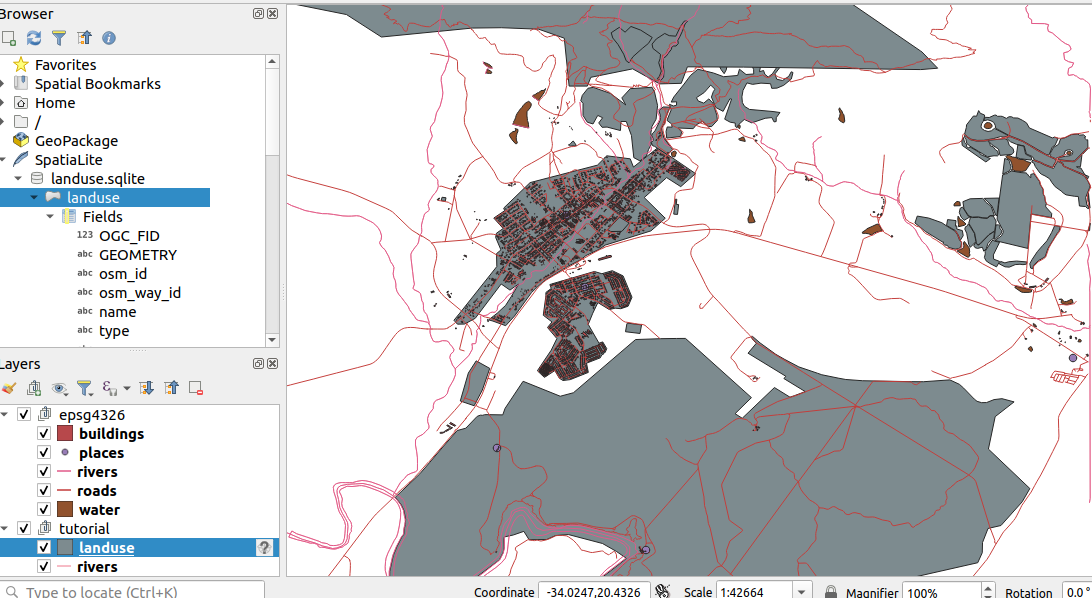Click the landuse gray color swatch
Viewport: 1092px width, 598px height.
pyautogui.click(x=65, y=547)
